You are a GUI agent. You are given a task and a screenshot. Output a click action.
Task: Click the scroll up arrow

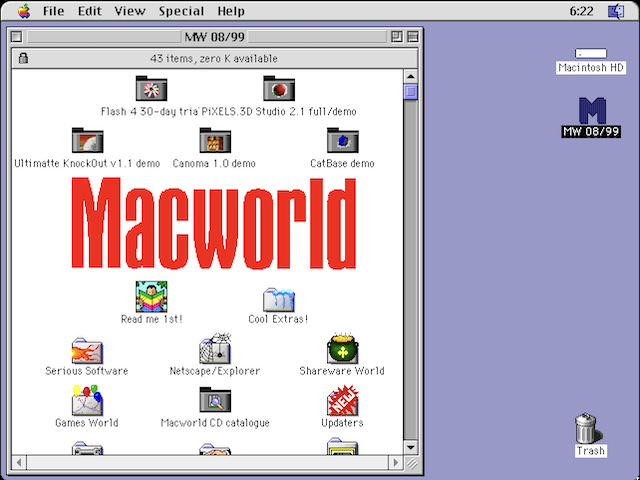click(411, 76)
